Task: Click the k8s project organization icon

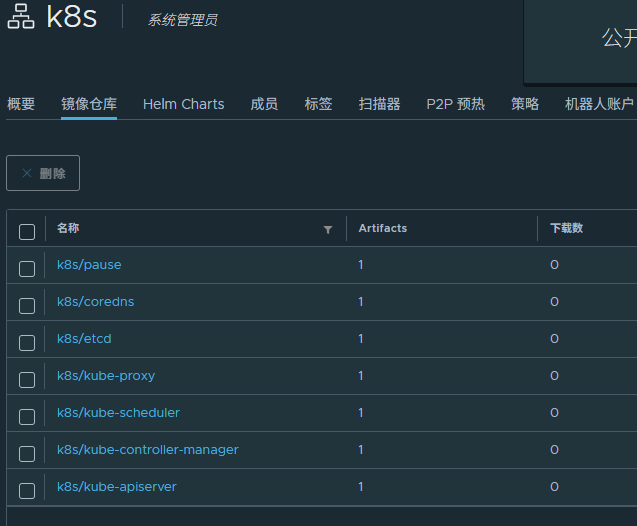Action: [21, 17]
